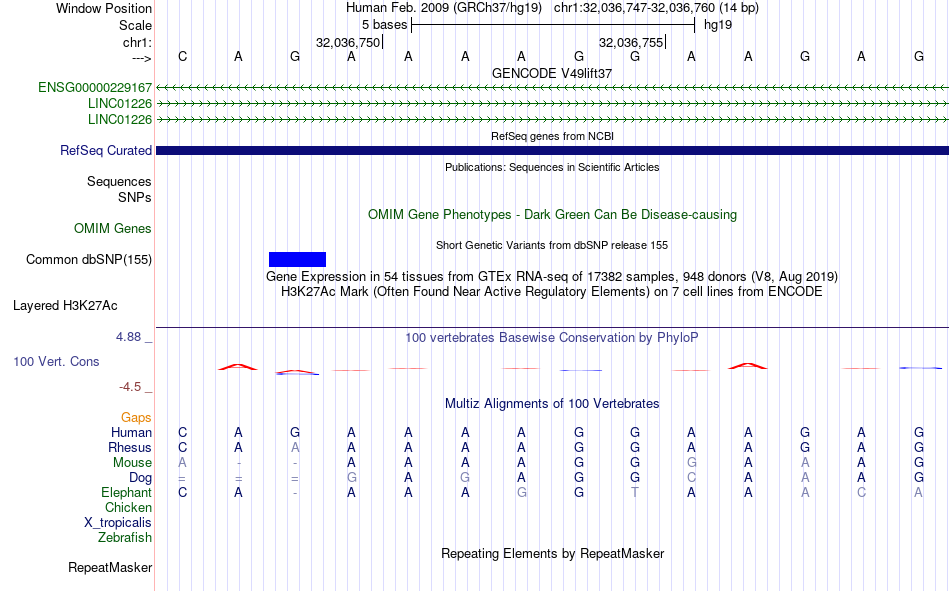The image size is (950, 591).
Task: Select the ENSG00000229167 gene label
Action: [95, 87]
